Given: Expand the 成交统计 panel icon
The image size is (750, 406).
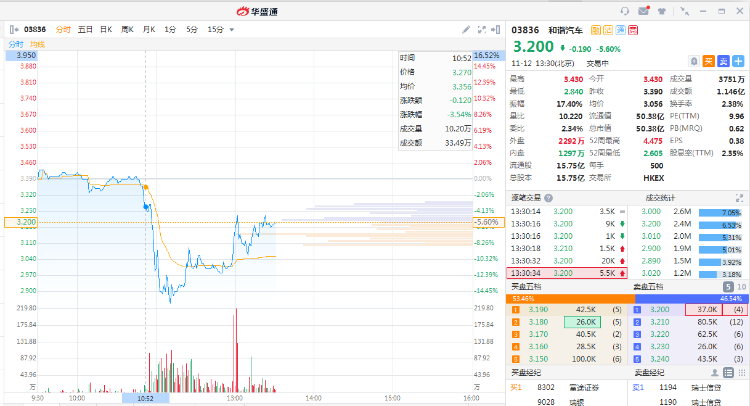Looking at the screenshot, I should coord(739,198).
